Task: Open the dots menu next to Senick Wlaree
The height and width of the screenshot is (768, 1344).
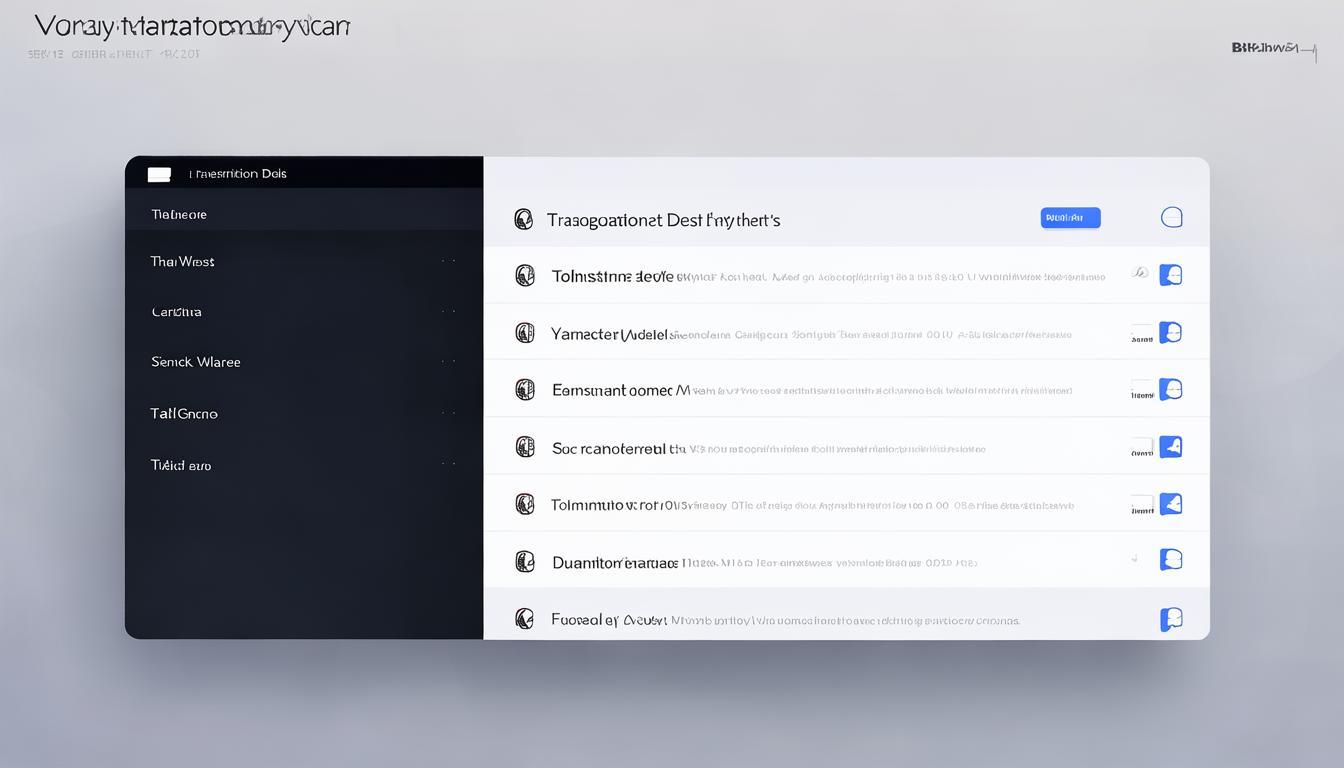Action: pyautogui.click(x=448, y=362)
